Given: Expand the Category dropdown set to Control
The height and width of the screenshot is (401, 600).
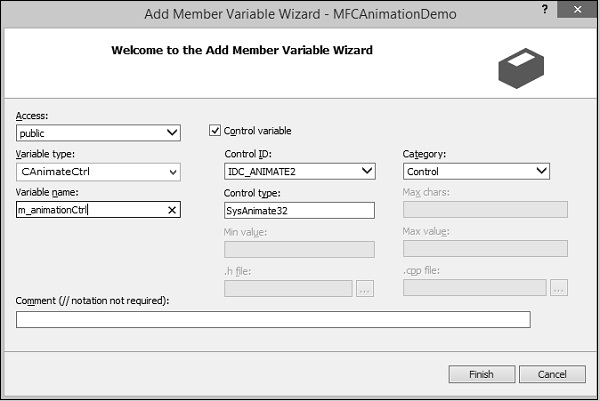Looking at the screenshot, I should [x=541, y=171].
